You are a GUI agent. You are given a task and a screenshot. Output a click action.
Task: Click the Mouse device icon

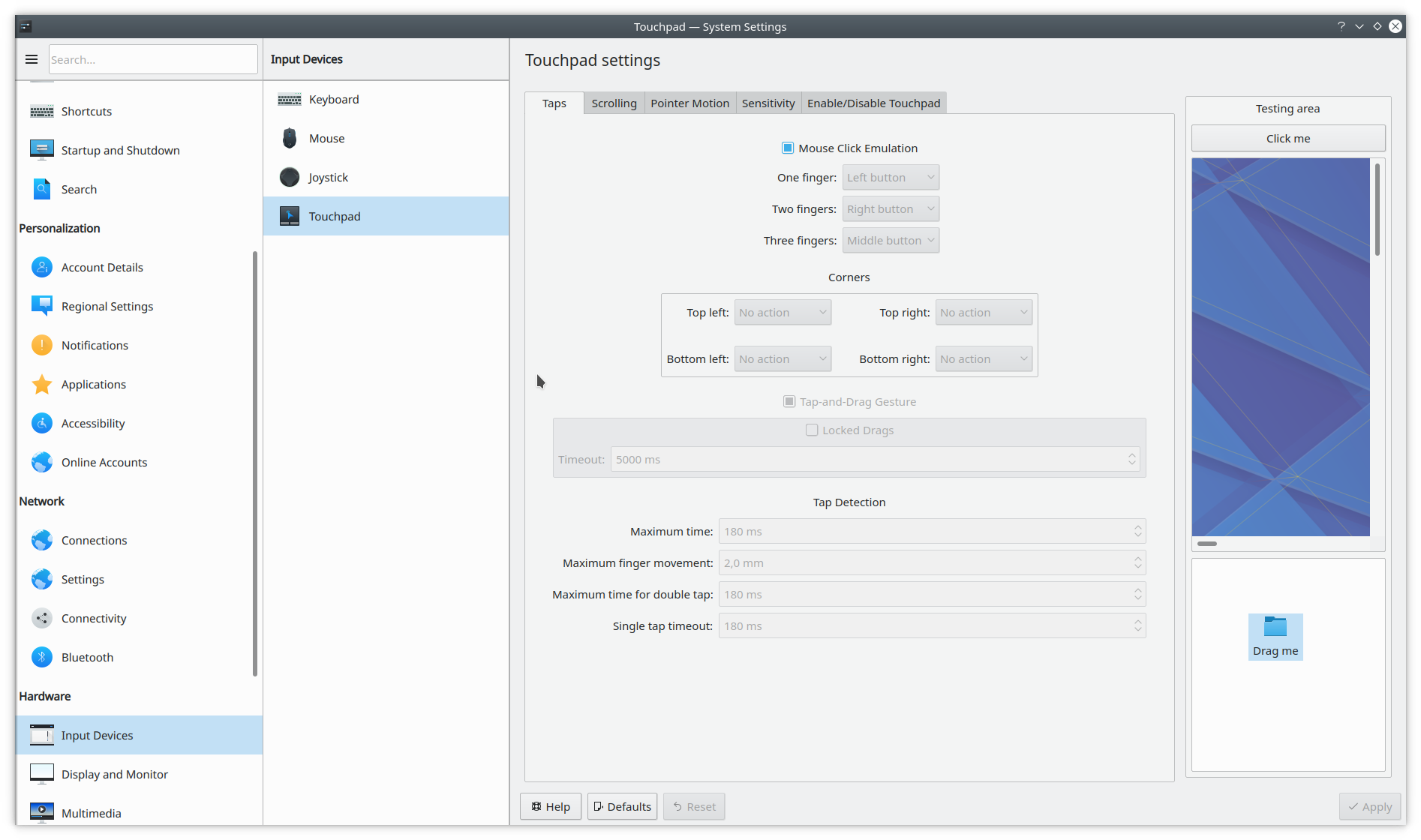[x=290, y=138]
